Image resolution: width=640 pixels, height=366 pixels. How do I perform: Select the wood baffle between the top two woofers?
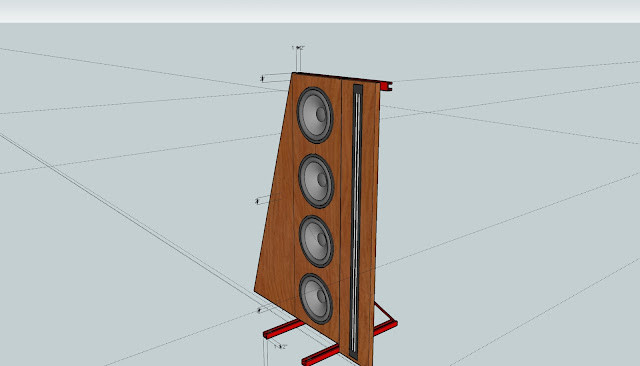(x=316, y=149)
